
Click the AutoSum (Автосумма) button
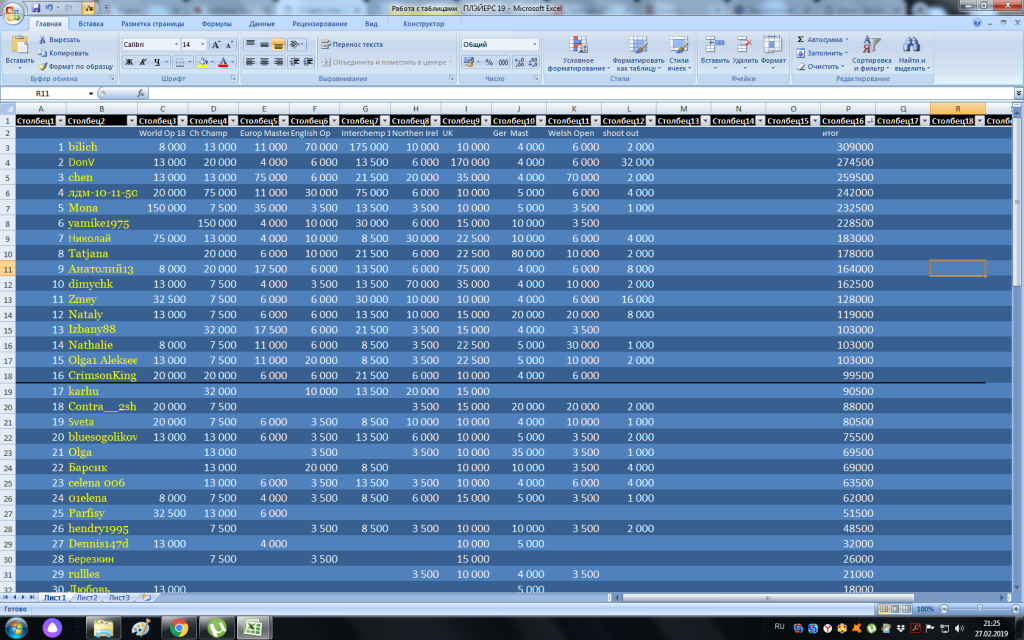823,39
